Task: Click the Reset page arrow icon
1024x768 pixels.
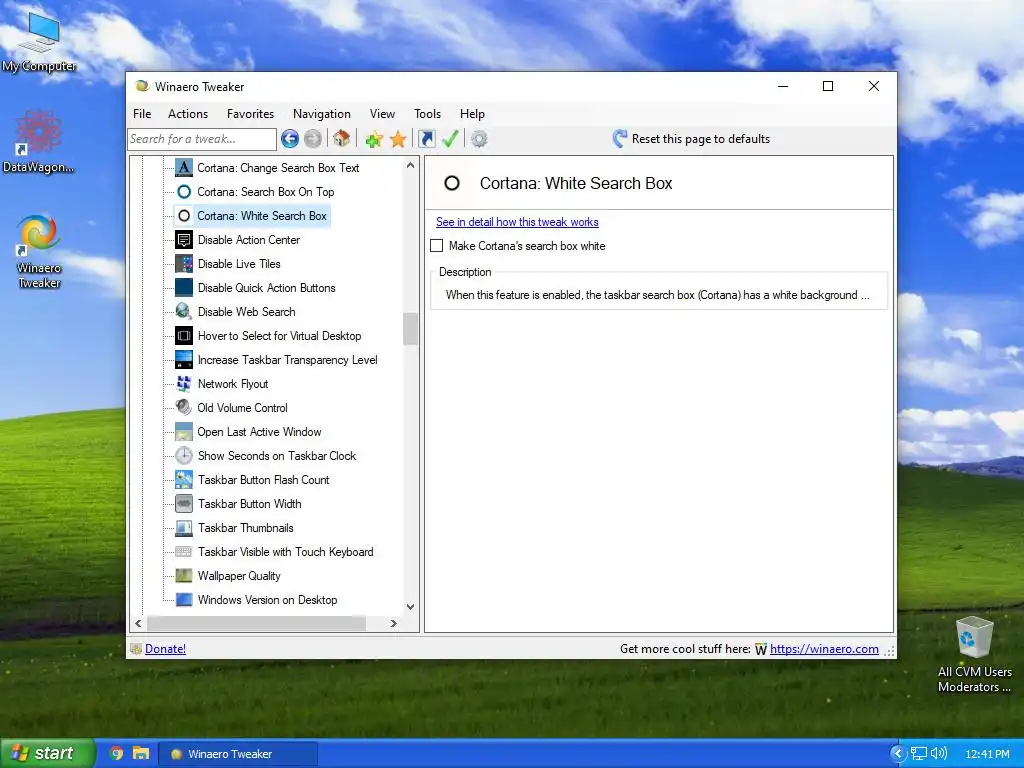Action: point(620,138)
